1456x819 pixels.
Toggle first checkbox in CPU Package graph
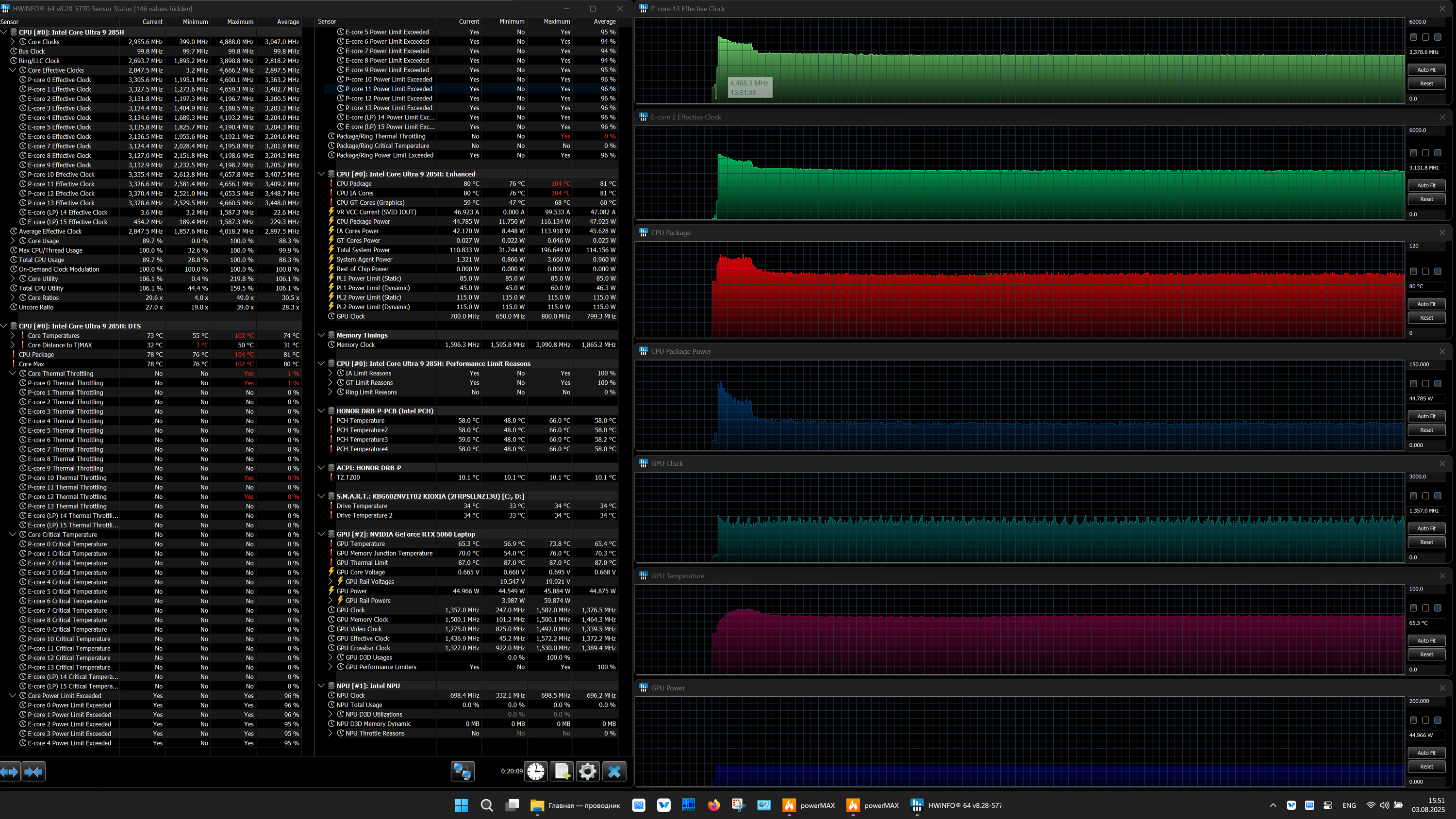[1413, 271]
